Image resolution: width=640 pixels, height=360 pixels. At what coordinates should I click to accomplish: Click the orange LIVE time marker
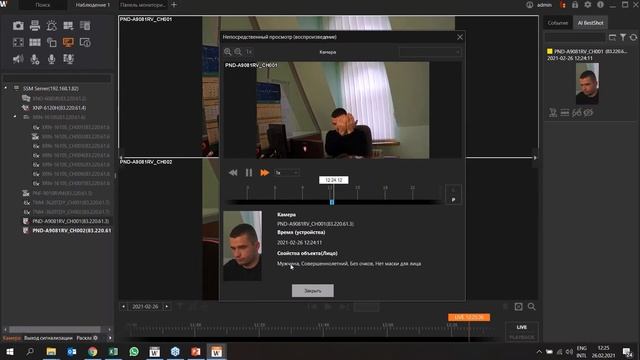pyautogui.click(x=469, y=317)
